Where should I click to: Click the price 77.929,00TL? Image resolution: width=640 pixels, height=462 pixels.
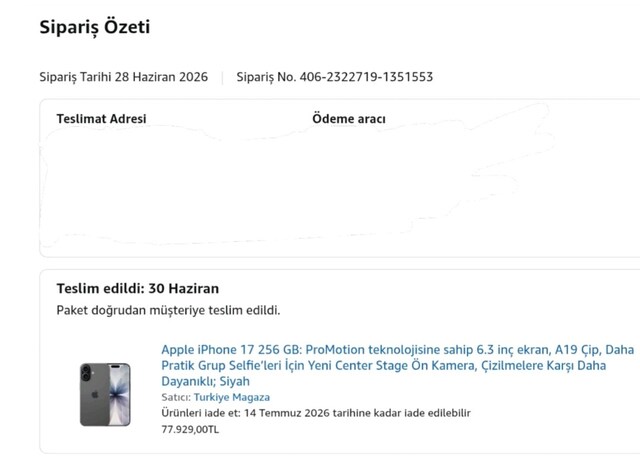(190, 429)
